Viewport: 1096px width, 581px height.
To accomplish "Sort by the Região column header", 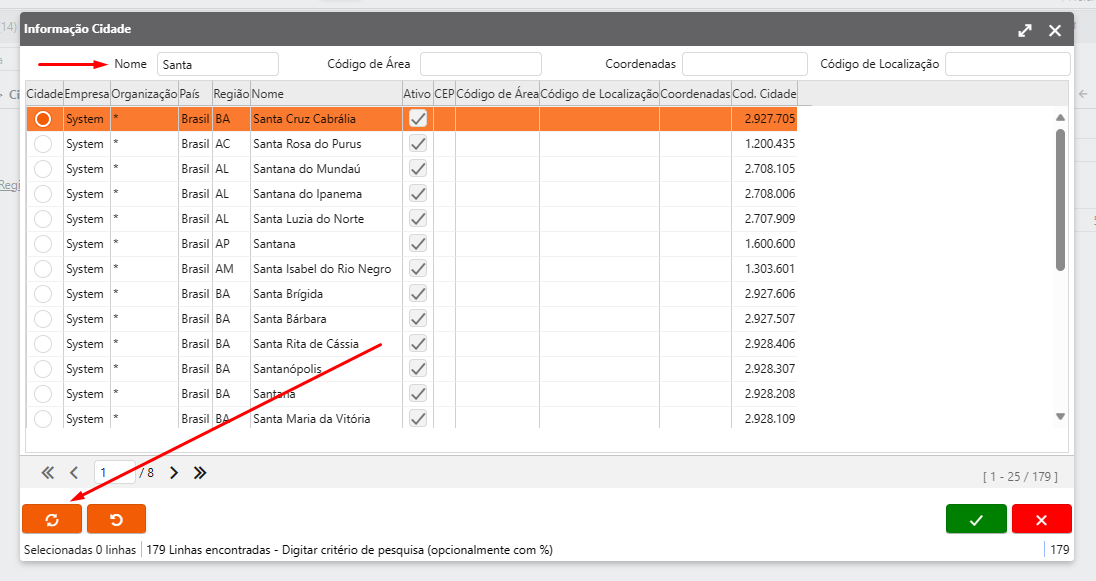I will pos(231,93).
